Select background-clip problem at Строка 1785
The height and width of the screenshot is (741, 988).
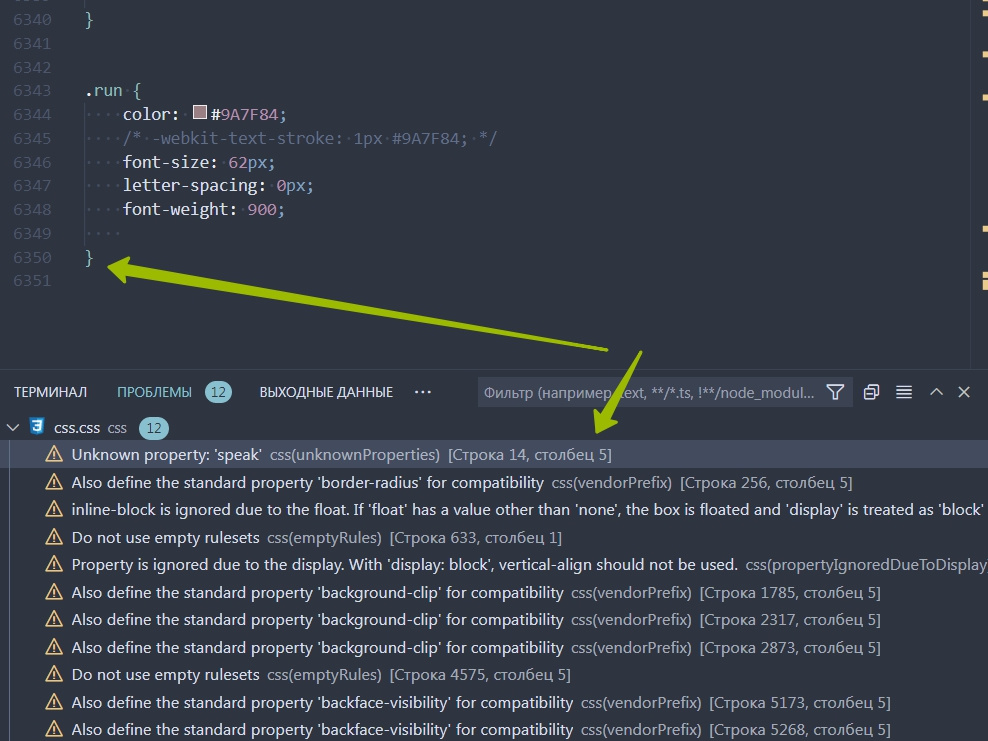point(494,592)
